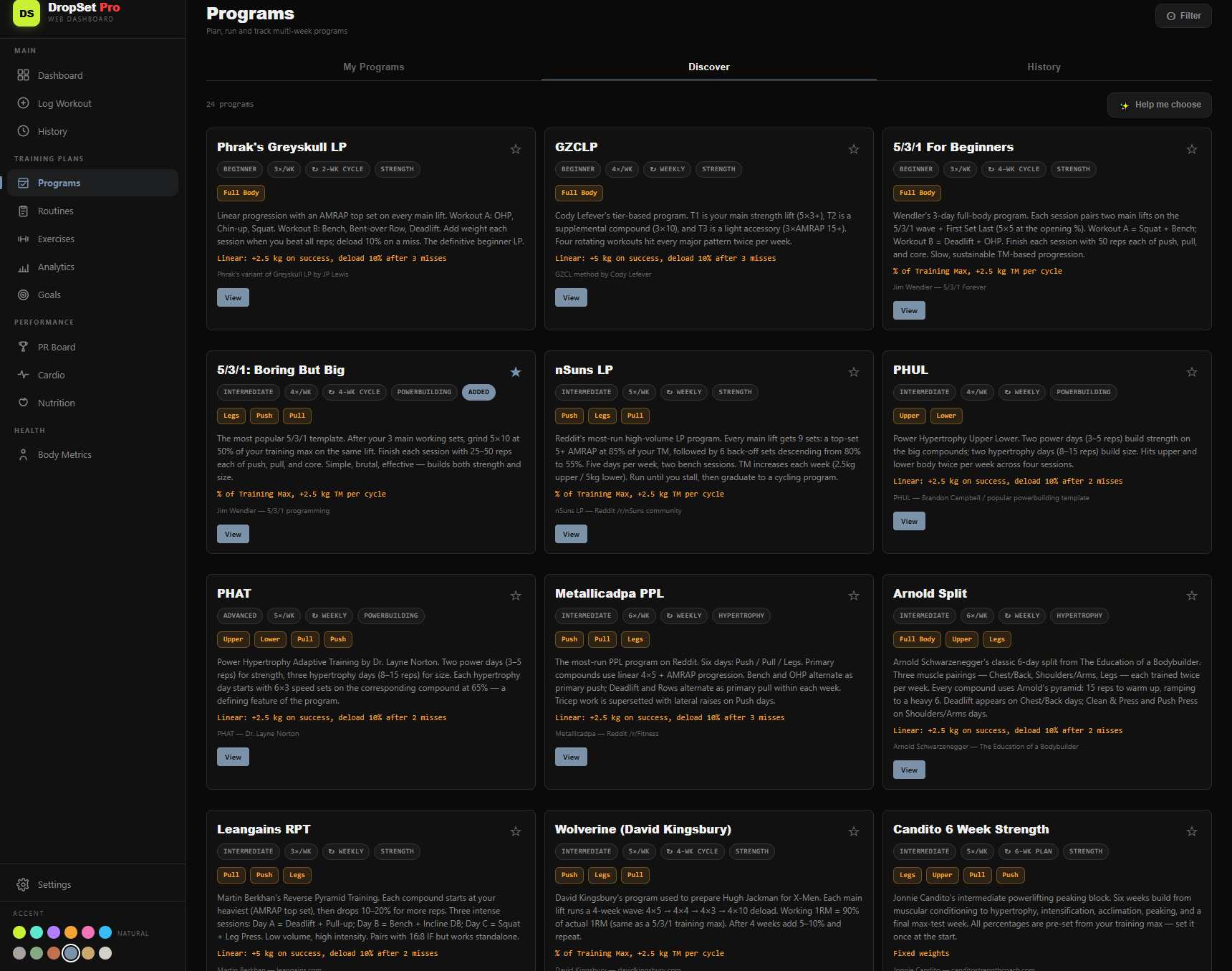Open Exercises library
The width and height of the screenshot is (1232, 971).
click(92, 239)
